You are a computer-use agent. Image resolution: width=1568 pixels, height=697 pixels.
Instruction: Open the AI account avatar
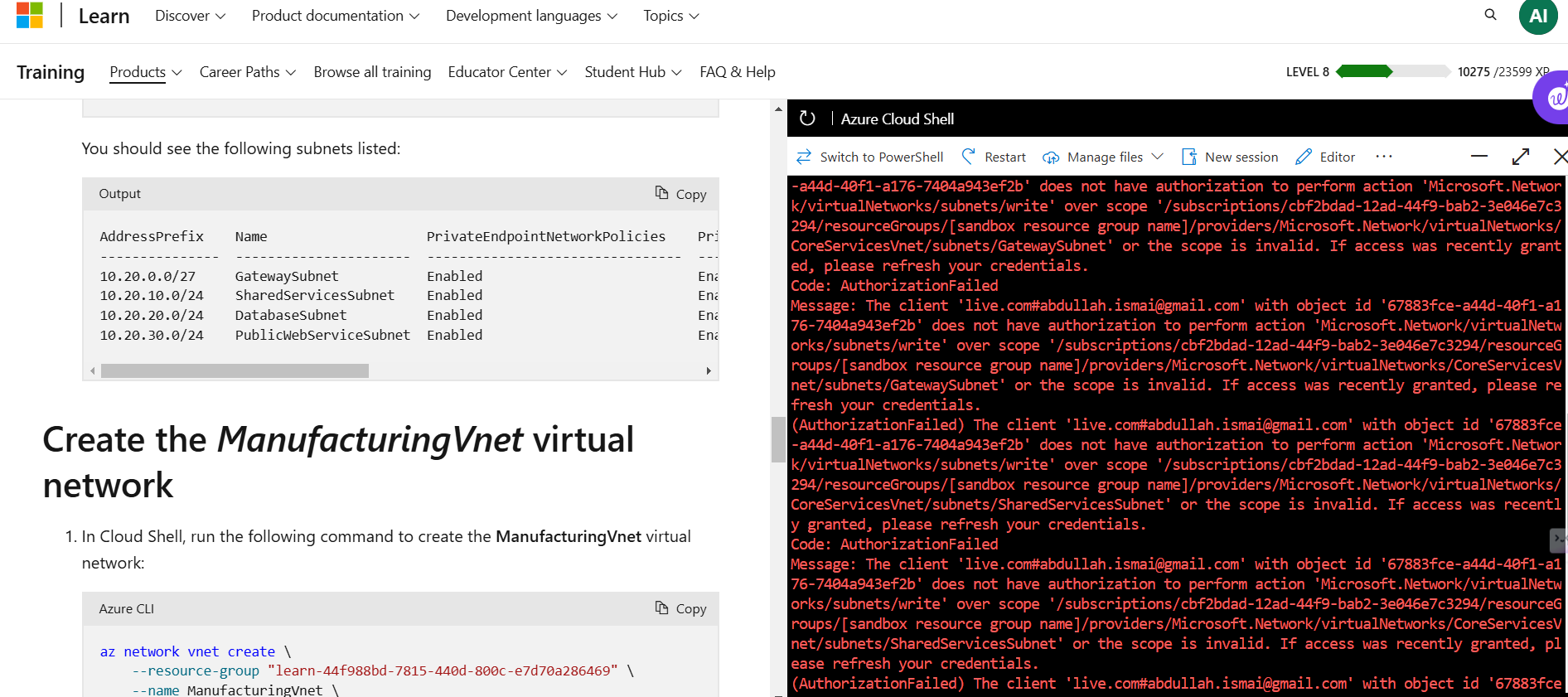[1538, 16]
